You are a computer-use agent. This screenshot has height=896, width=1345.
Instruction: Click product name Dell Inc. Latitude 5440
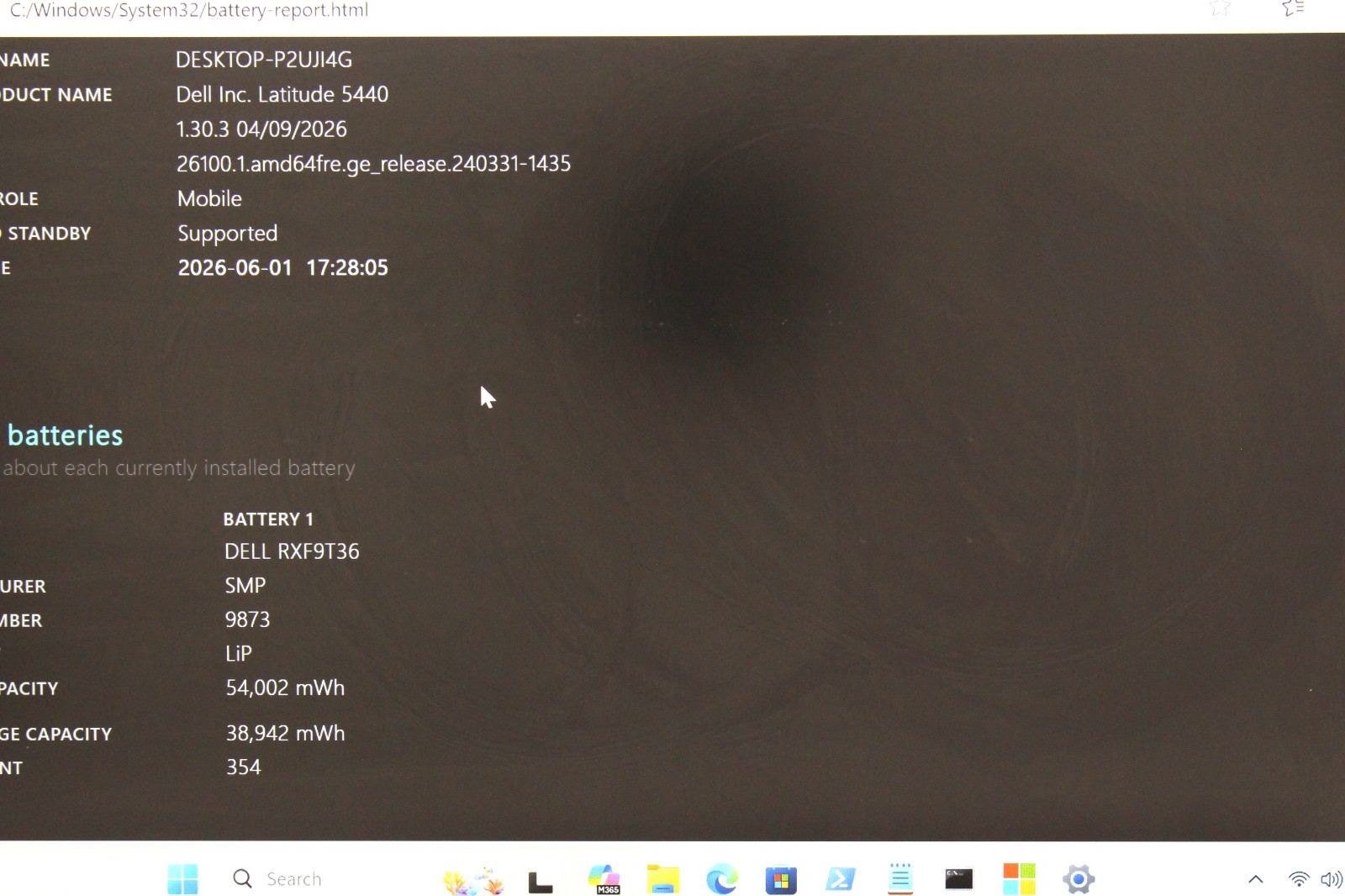282,94
